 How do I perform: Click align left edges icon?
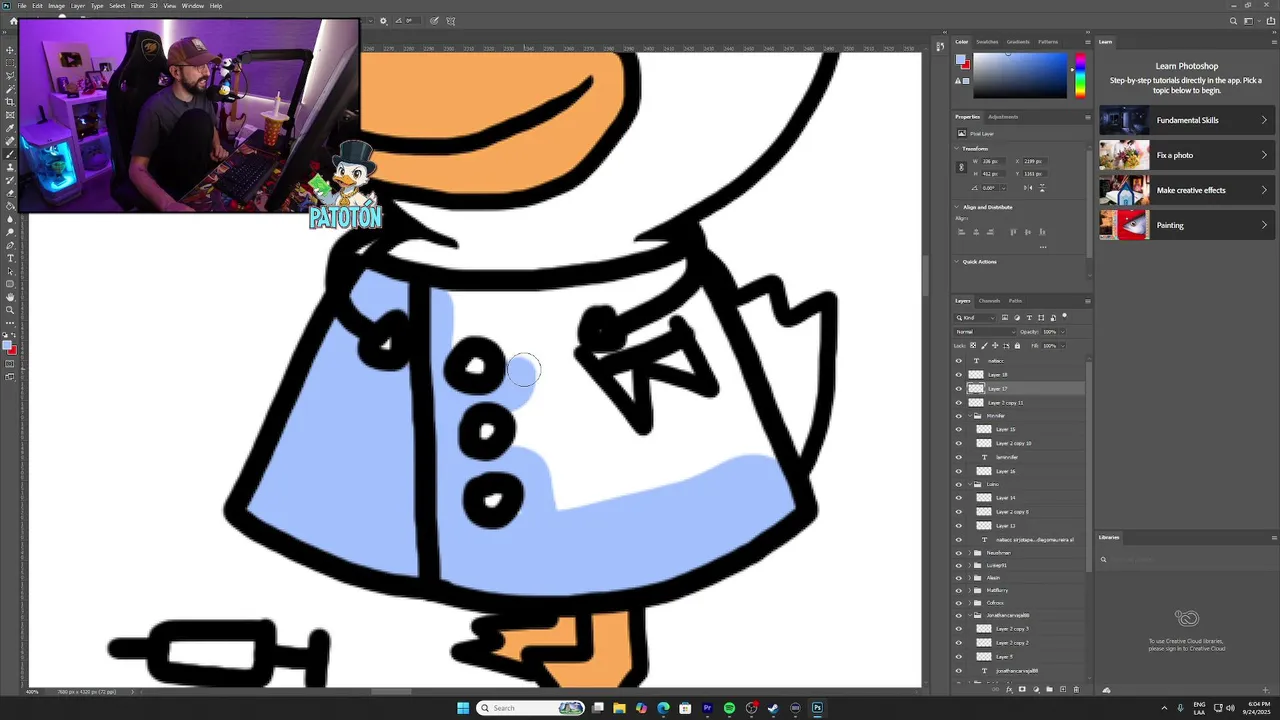pyautogui.click(x=962, y=232)
